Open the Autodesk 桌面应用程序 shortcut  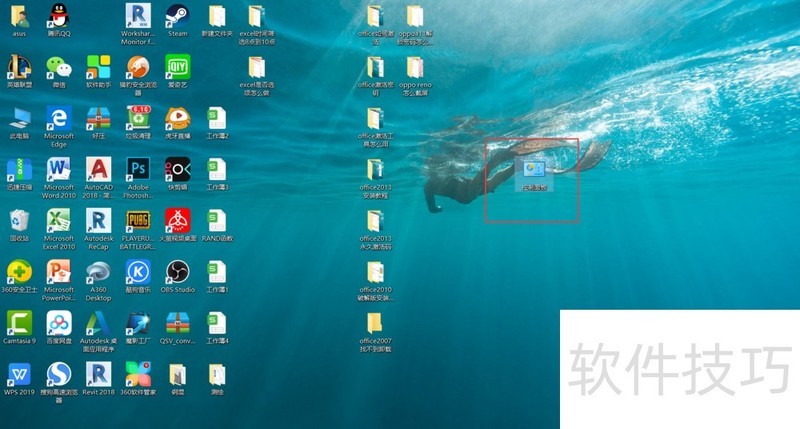[x=98, y=323]
